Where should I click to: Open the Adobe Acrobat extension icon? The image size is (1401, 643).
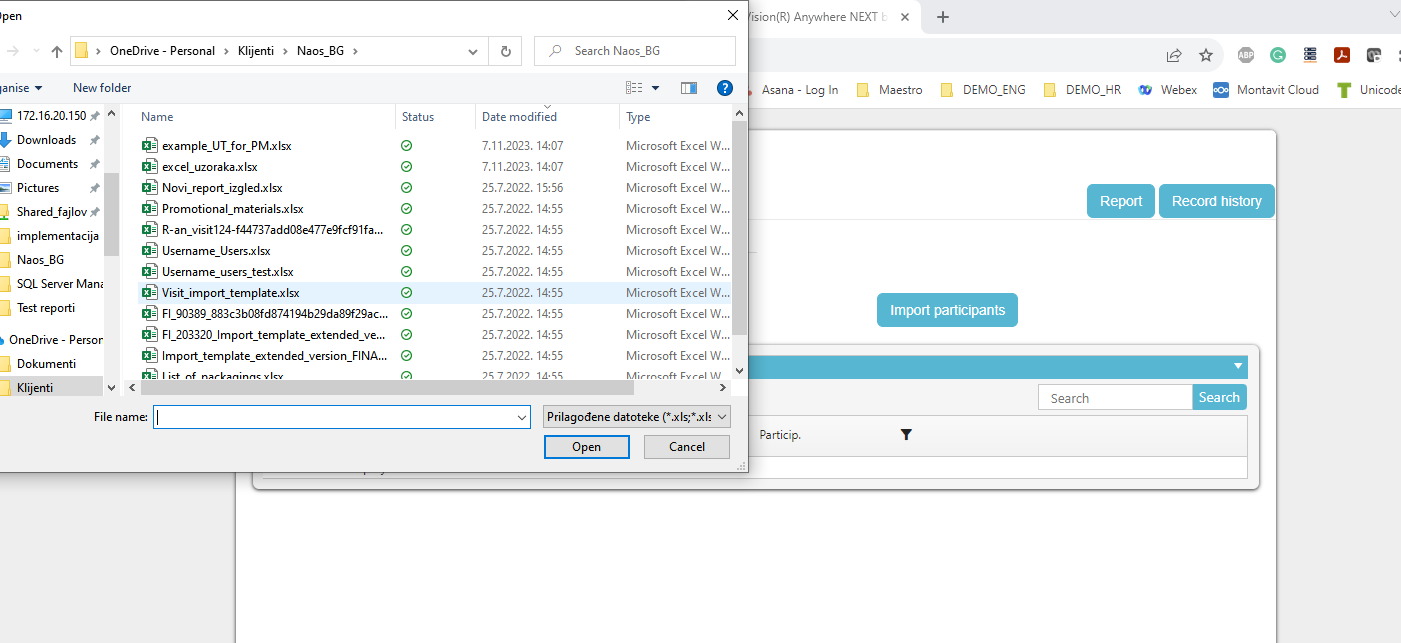coord(1341,55)
